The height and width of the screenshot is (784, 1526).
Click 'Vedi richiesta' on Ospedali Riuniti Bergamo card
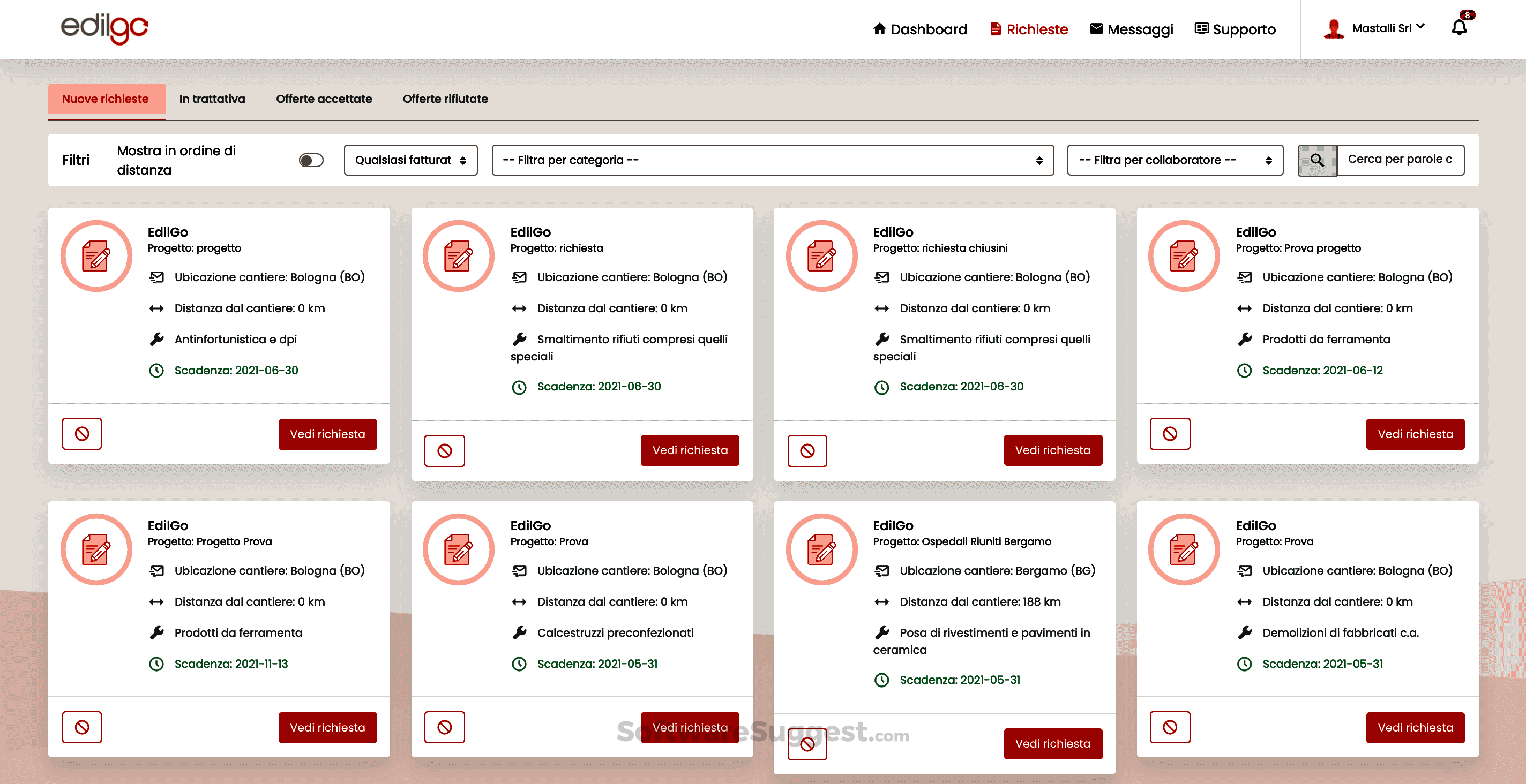1053,744
